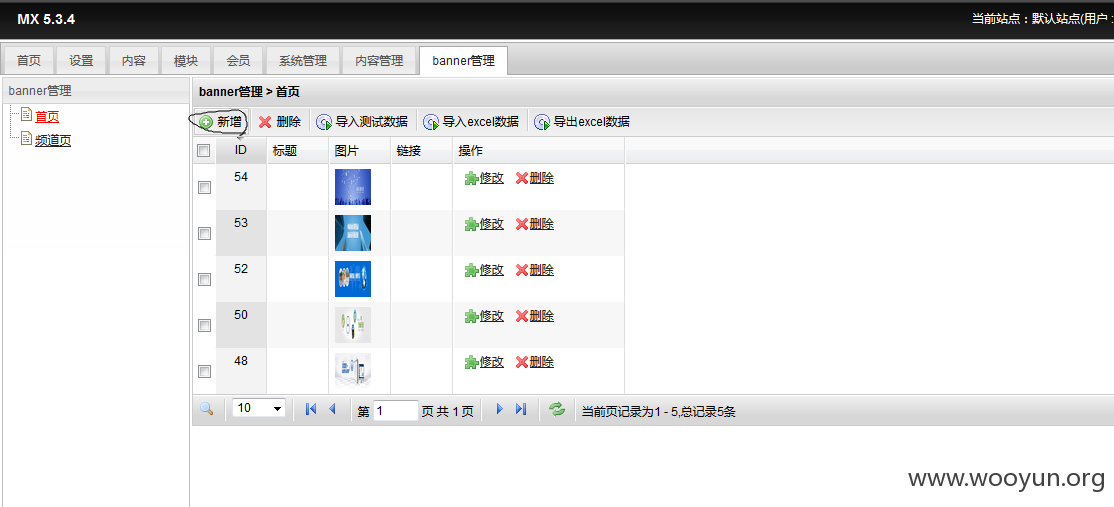The height and width of the screenshot is (507, 1114).
Task: Open the thumbnail image of row 48
Action: point(353,370)
